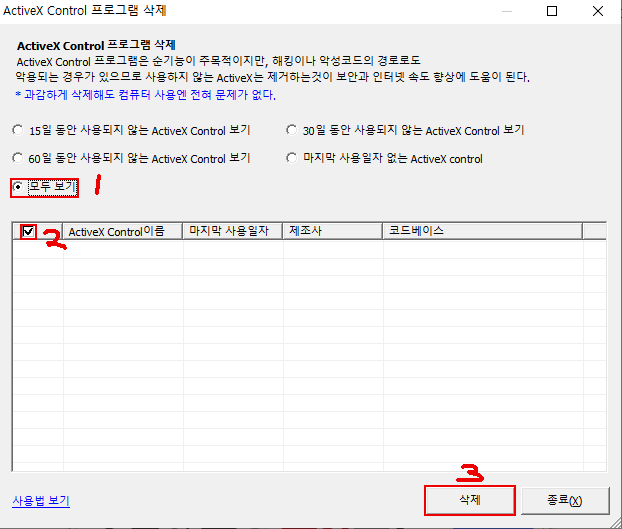Sort by ActiveX Control이름 column header
Viewport: 622px width, 529px height.
(x=123, y=231)
